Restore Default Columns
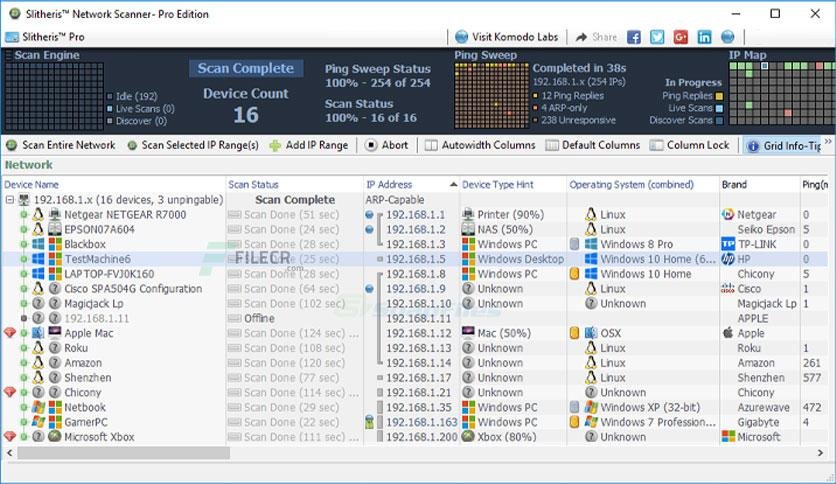836x484 pixels. (x=593, y=145)
